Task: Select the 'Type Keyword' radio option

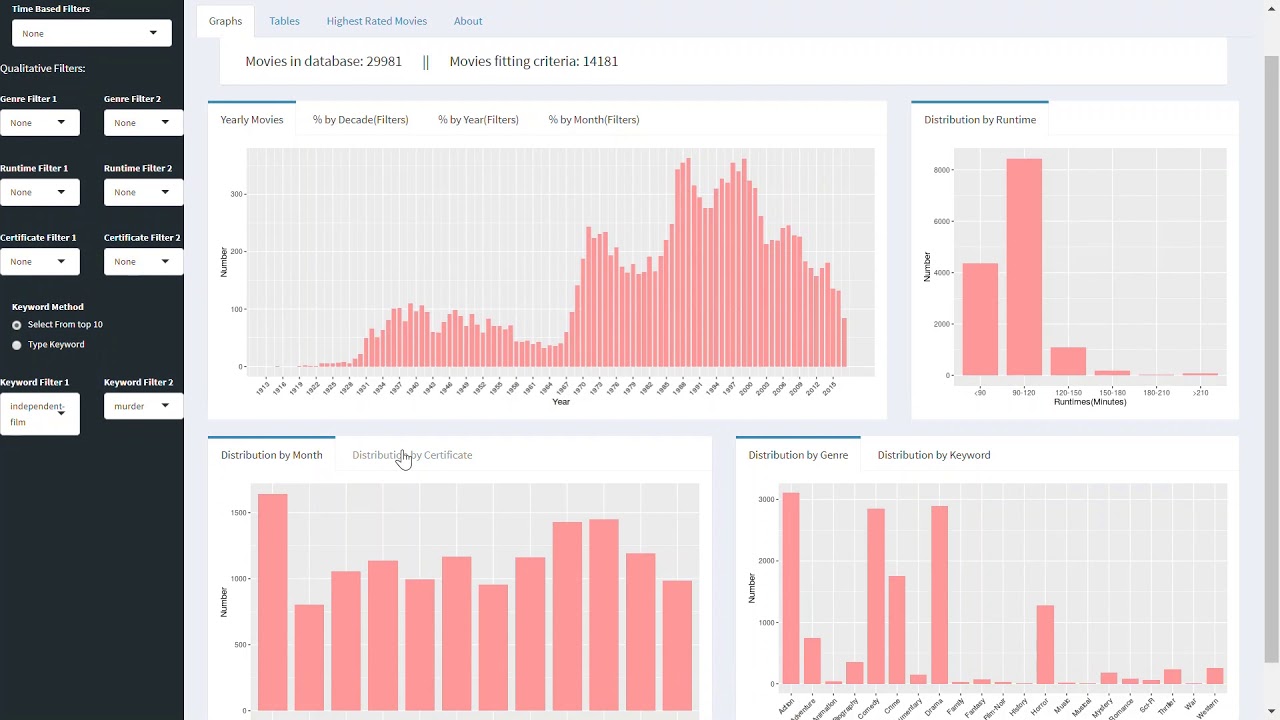Action: tap(17, 345)
